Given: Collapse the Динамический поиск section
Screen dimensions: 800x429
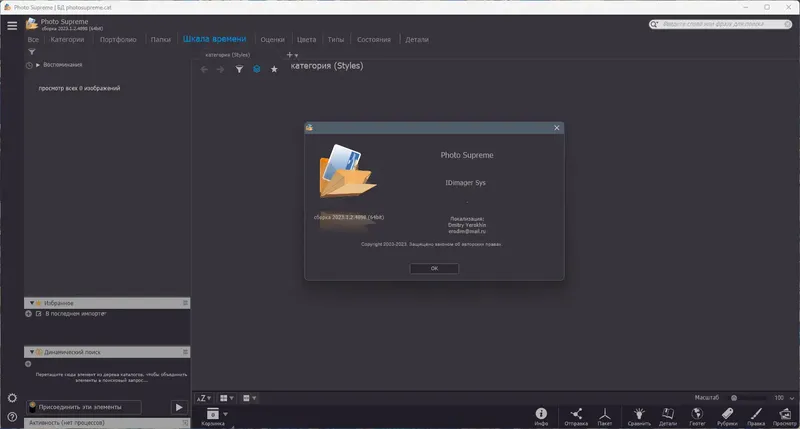Looking at the screenshot, I should tap(32, 352).
